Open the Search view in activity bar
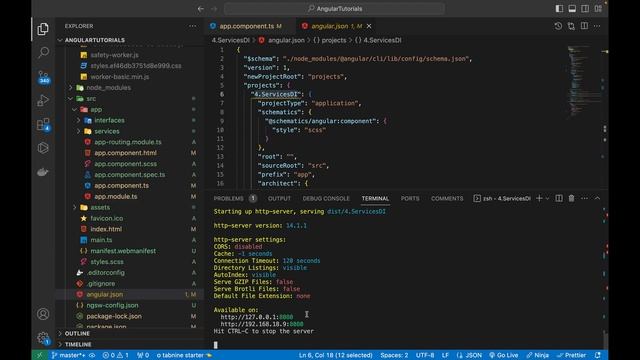The height and width of the screenshot is (360, 640). 43,52
